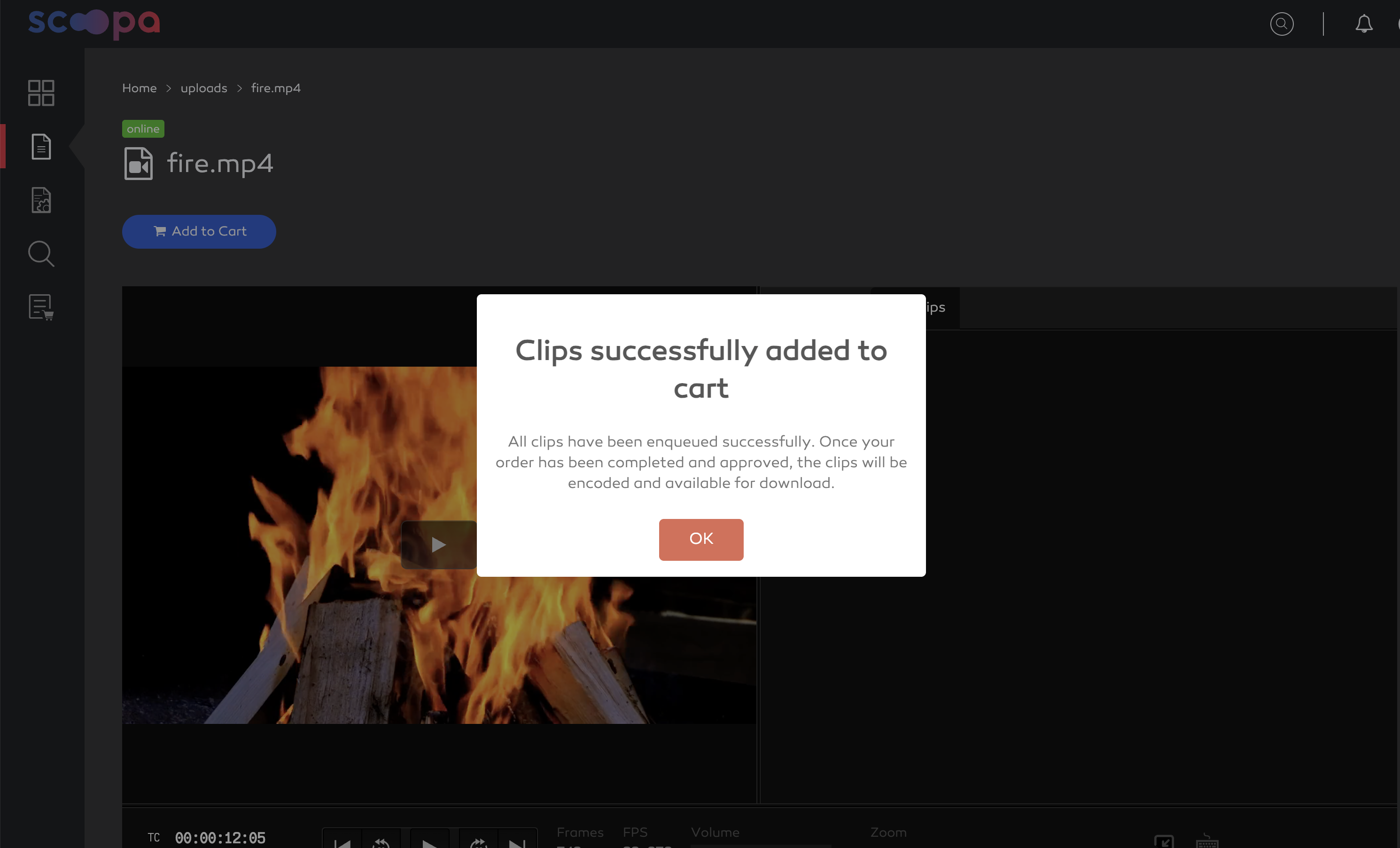
Task: Open the image document icon in sidebar
Action: pyautogui.click(x=41, y=200)
